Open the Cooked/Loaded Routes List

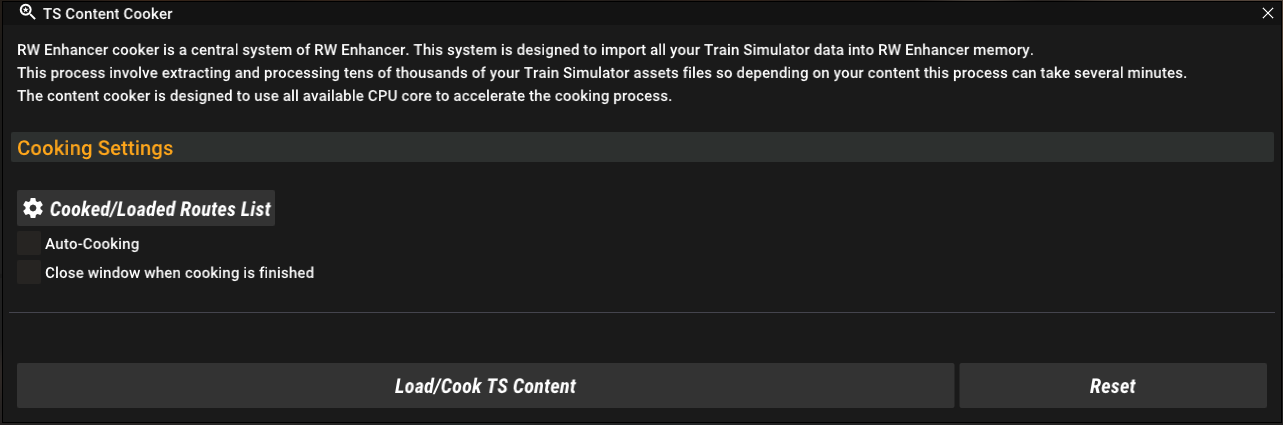(x=160, y=209)
